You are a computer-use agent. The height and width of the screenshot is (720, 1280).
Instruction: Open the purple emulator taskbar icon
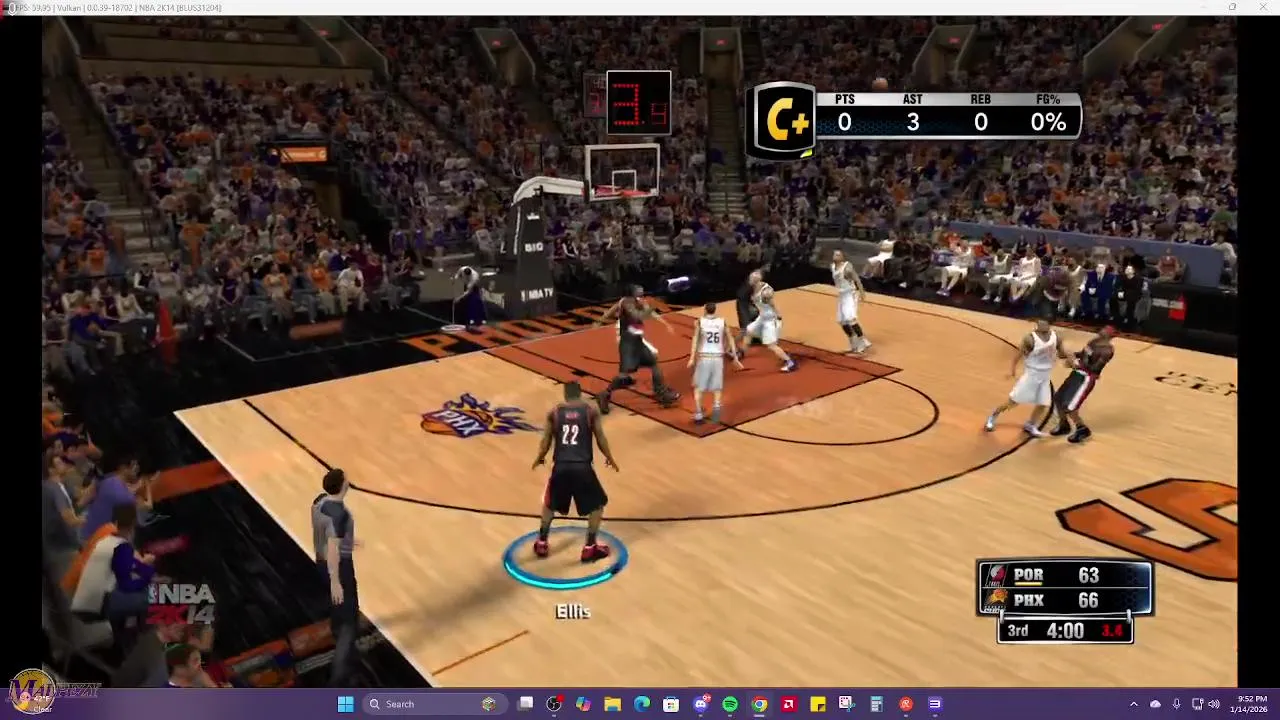coord(934,704)
